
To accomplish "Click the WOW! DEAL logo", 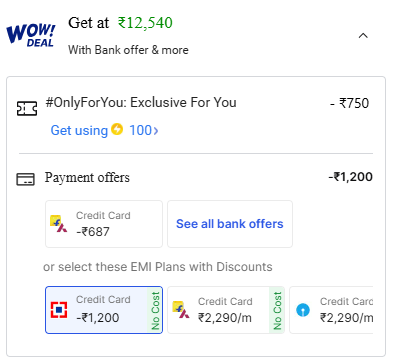I will pos(31,35).
